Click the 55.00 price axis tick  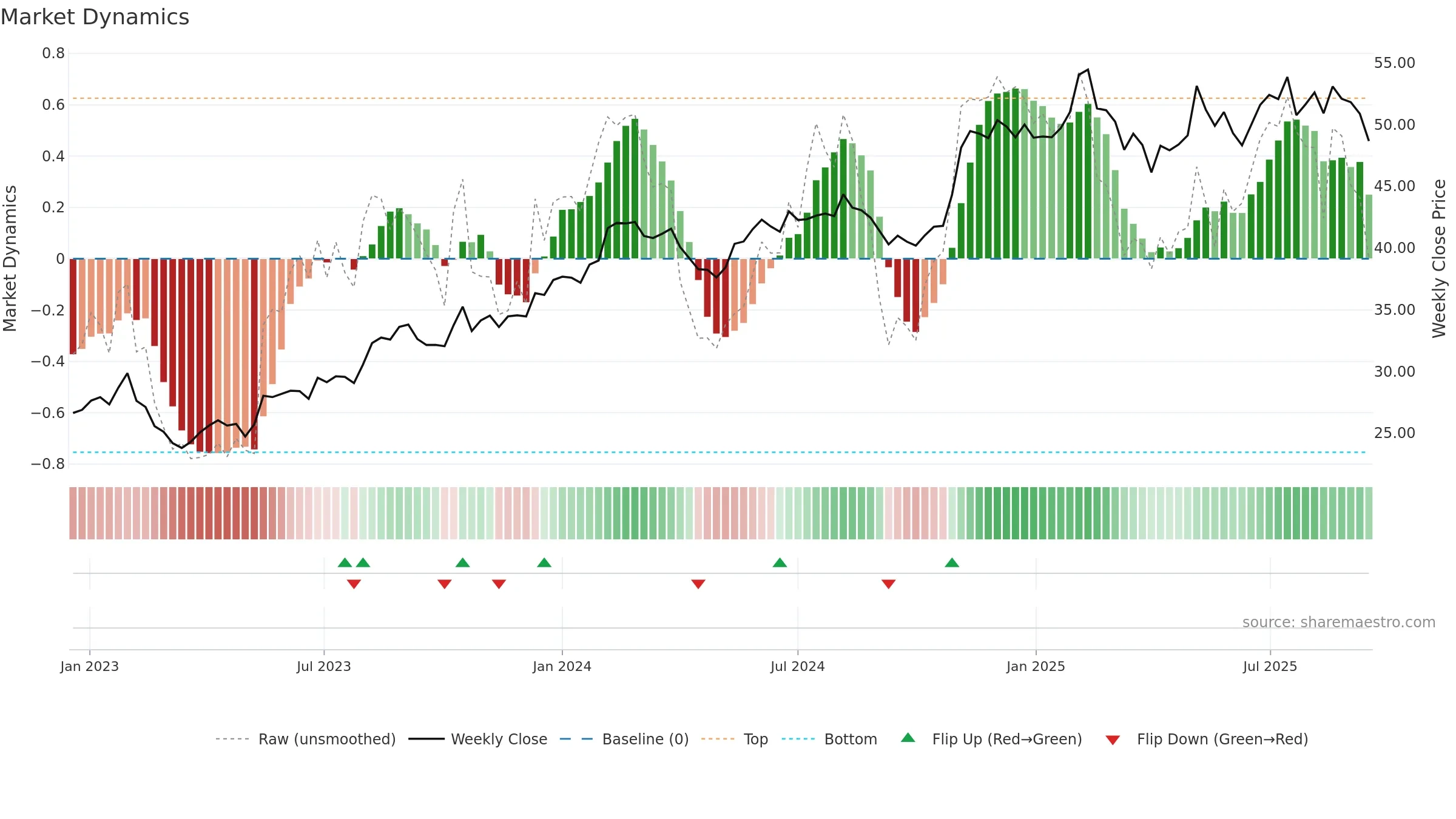tap(1395, 62)
